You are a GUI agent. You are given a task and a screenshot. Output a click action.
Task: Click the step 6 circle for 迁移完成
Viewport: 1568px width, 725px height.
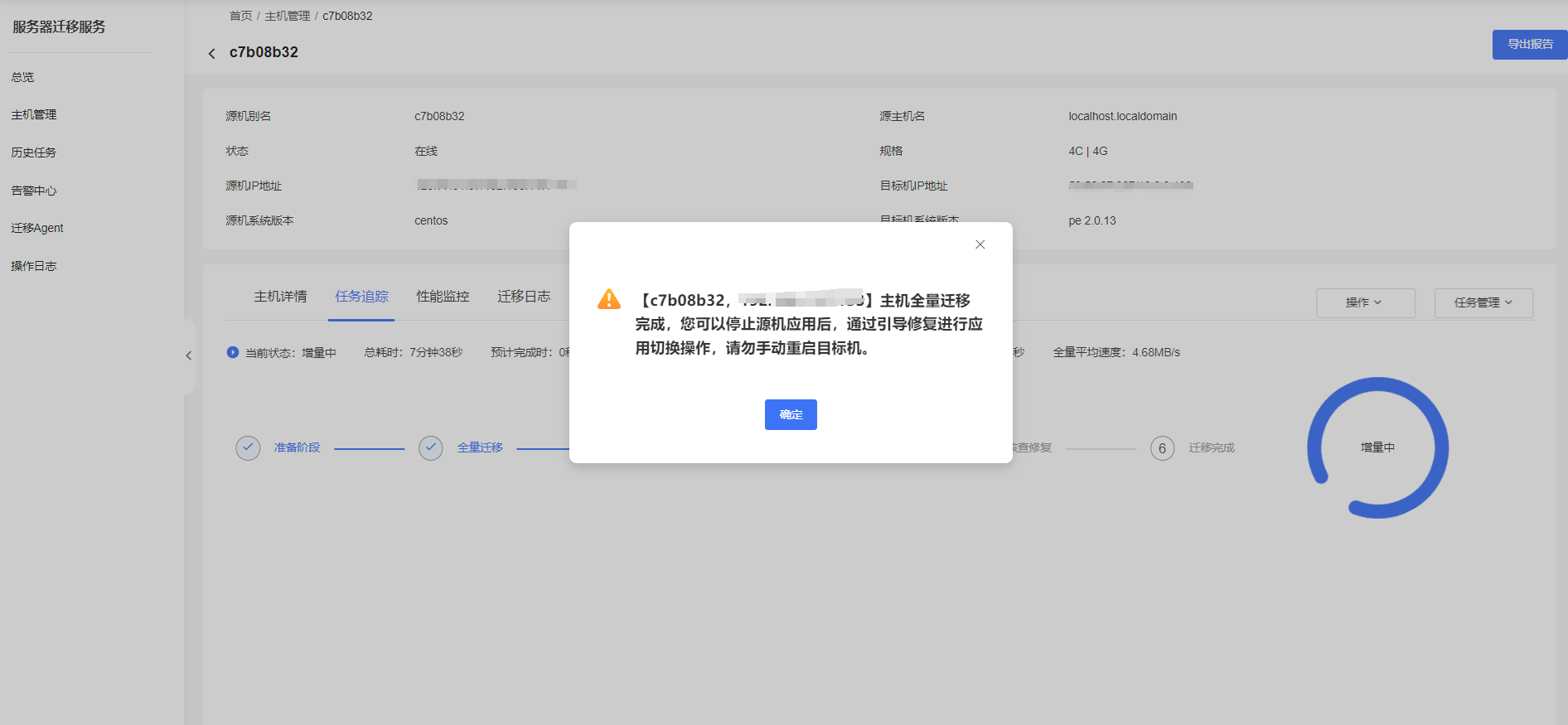pyautogui.click(x=1162, y=448)
